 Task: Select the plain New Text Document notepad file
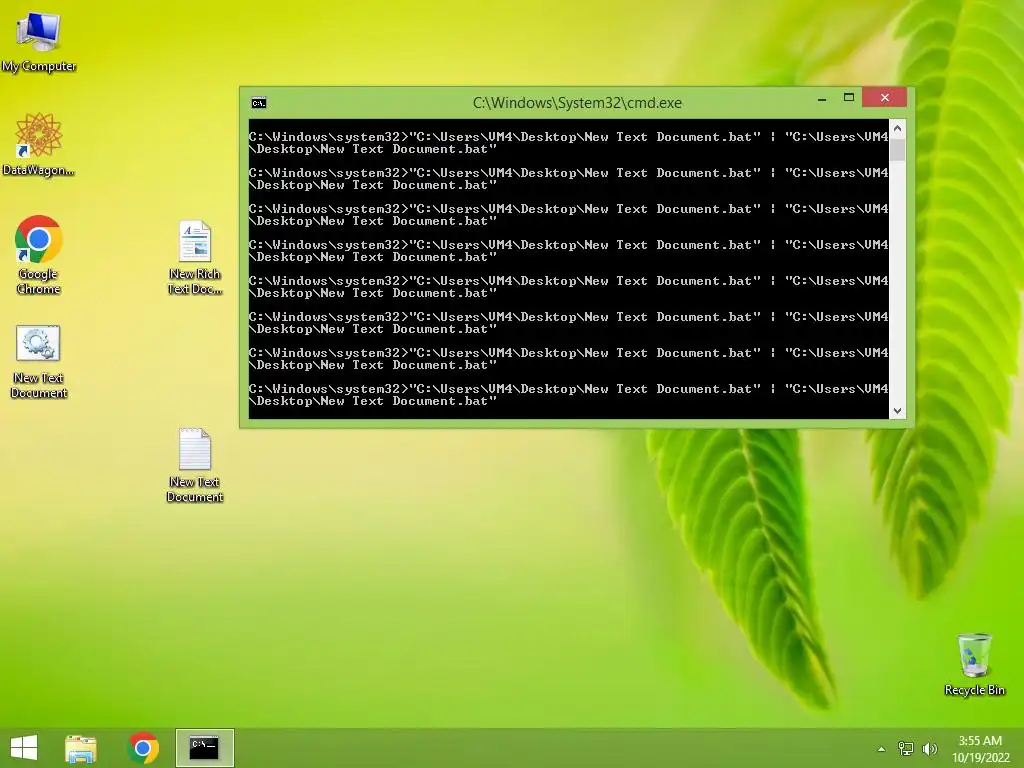click(195, 464)
